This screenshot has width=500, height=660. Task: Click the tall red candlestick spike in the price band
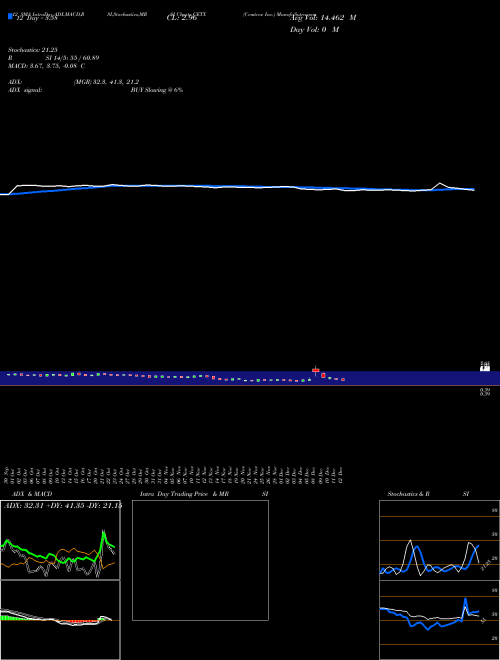click(316, 370)
